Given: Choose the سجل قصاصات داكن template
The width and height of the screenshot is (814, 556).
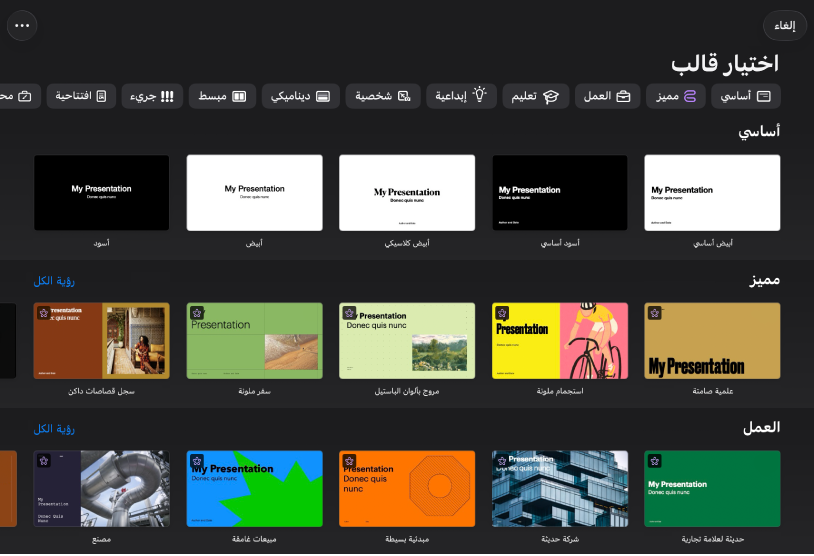Looking at the screenshot, I should click(101, 341).
